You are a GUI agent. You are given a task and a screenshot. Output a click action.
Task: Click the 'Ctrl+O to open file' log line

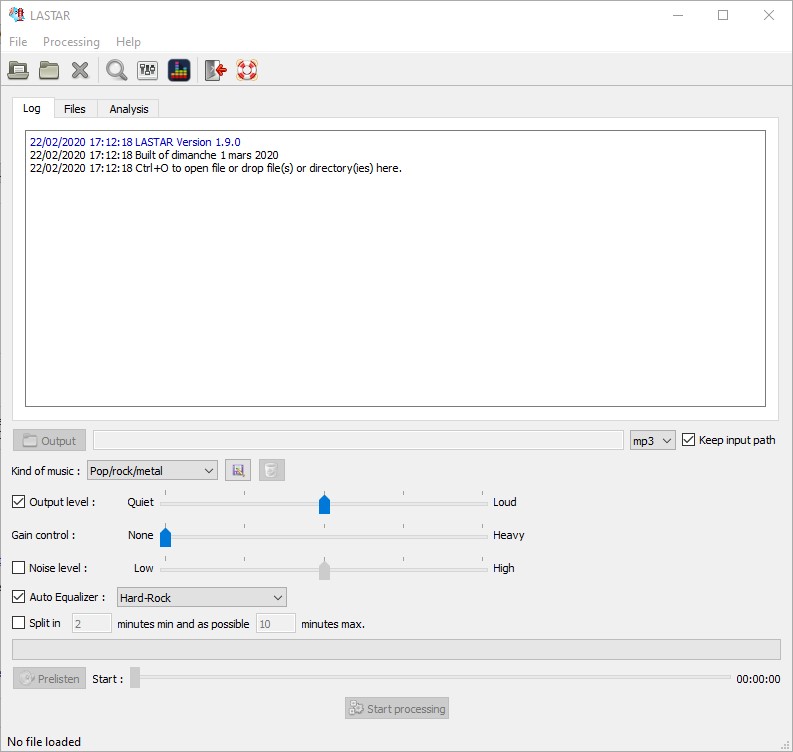[216, 168]
